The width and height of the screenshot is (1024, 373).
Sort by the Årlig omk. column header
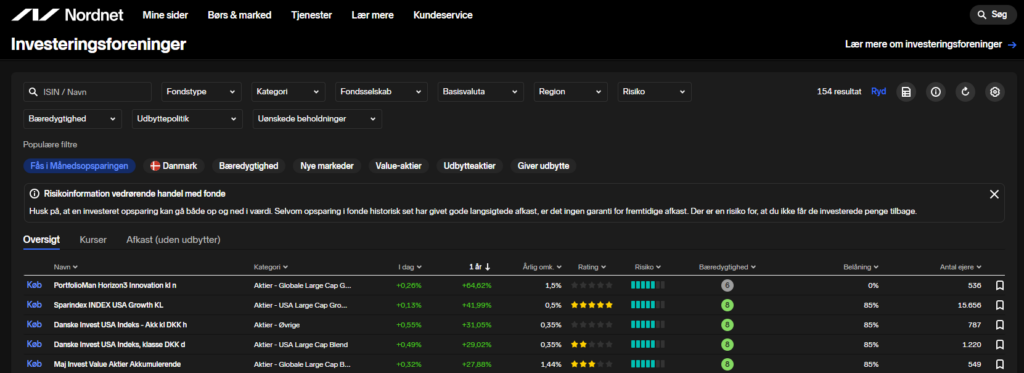[543, 267]
